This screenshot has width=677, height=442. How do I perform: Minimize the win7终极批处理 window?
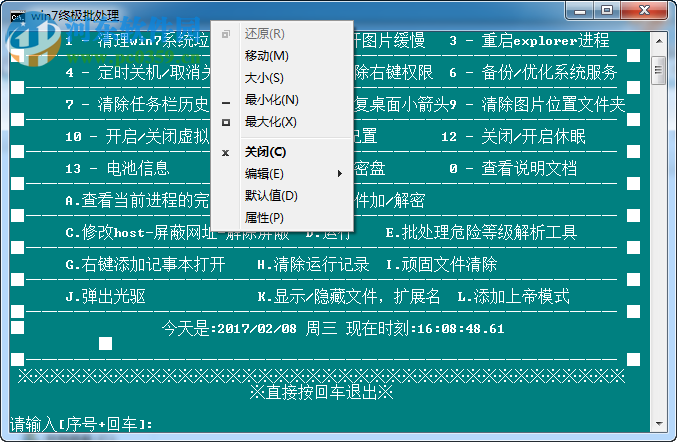pyautogui.click(x=580, y=10)
